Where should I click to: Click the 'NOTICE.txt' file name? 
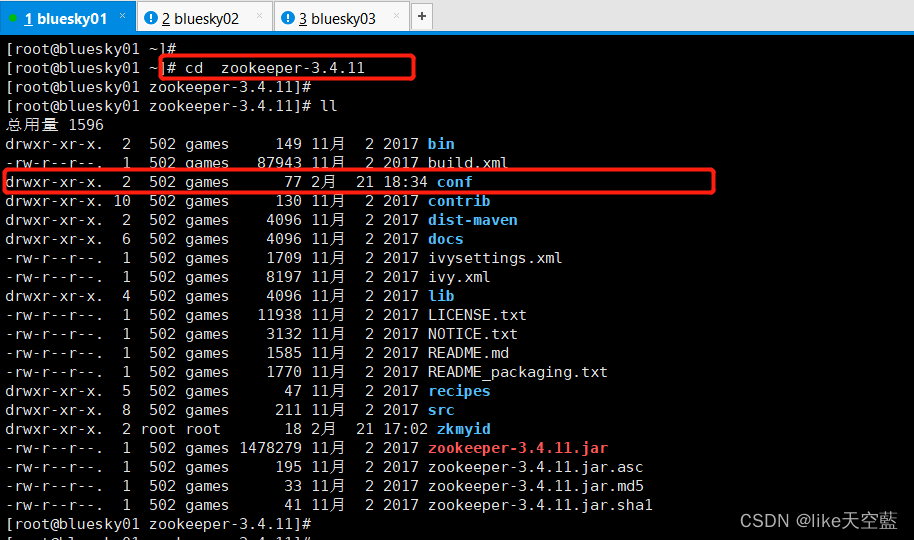coord(472,334)
